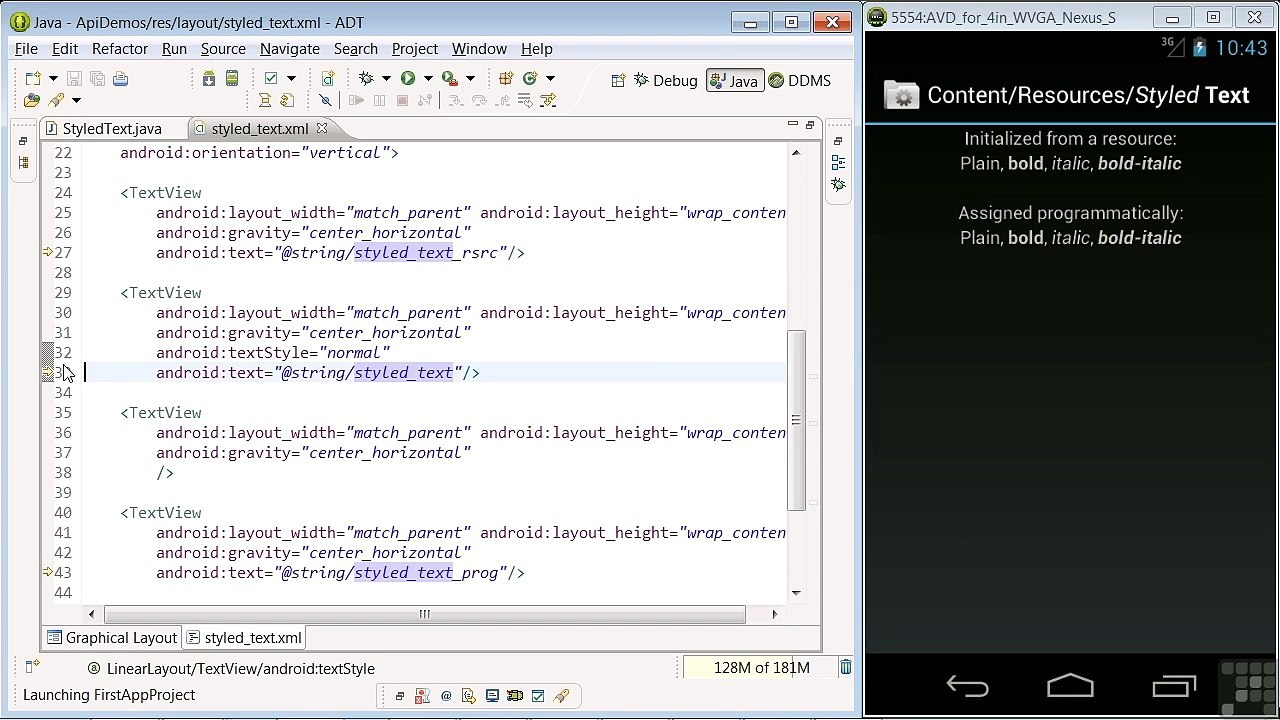This screenshot has height=720, width=1280.
Task: Click the Skip All Breakpoints icon
Action: [x=325, y=100]
